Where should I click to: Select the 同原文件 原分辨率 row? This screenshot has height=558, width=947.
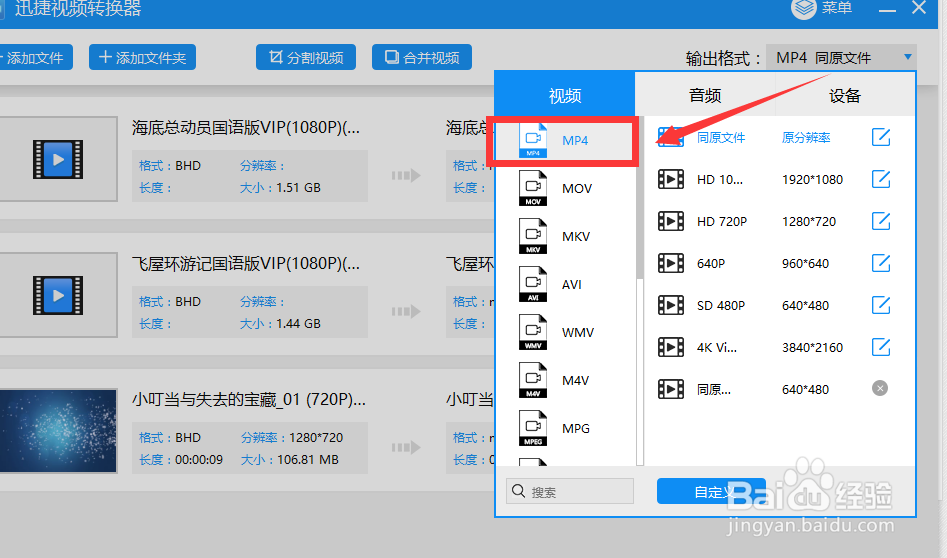click(774, 138)
